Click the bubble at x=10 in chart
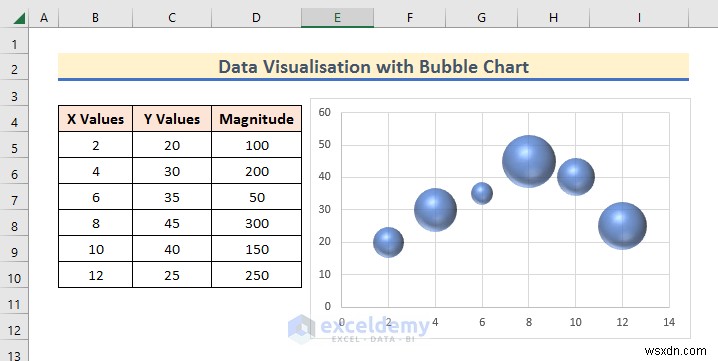This screenshot has width=718, height=361. [576, 177]
